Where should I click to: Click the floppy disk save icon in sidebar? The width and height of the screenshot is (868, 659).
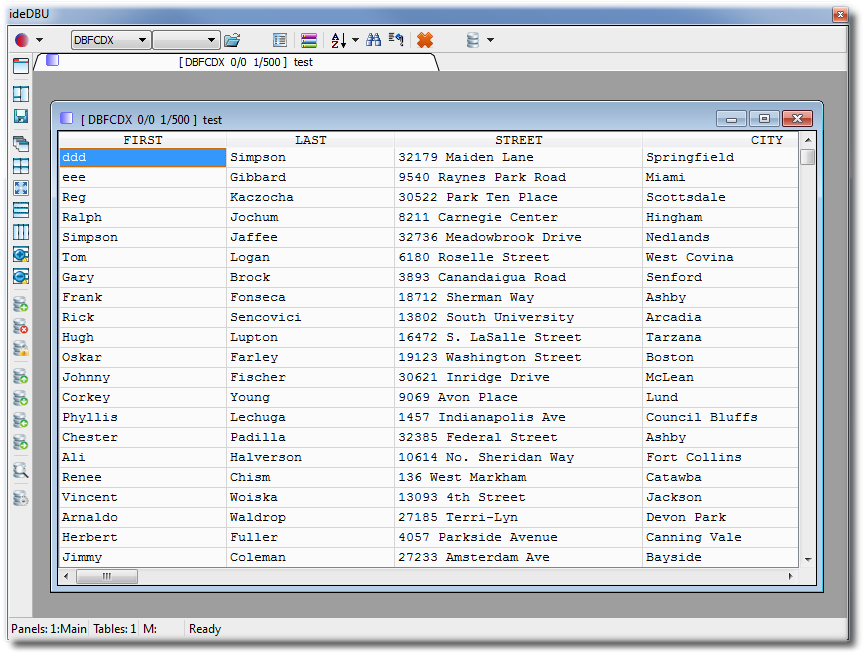pos(21,116)
